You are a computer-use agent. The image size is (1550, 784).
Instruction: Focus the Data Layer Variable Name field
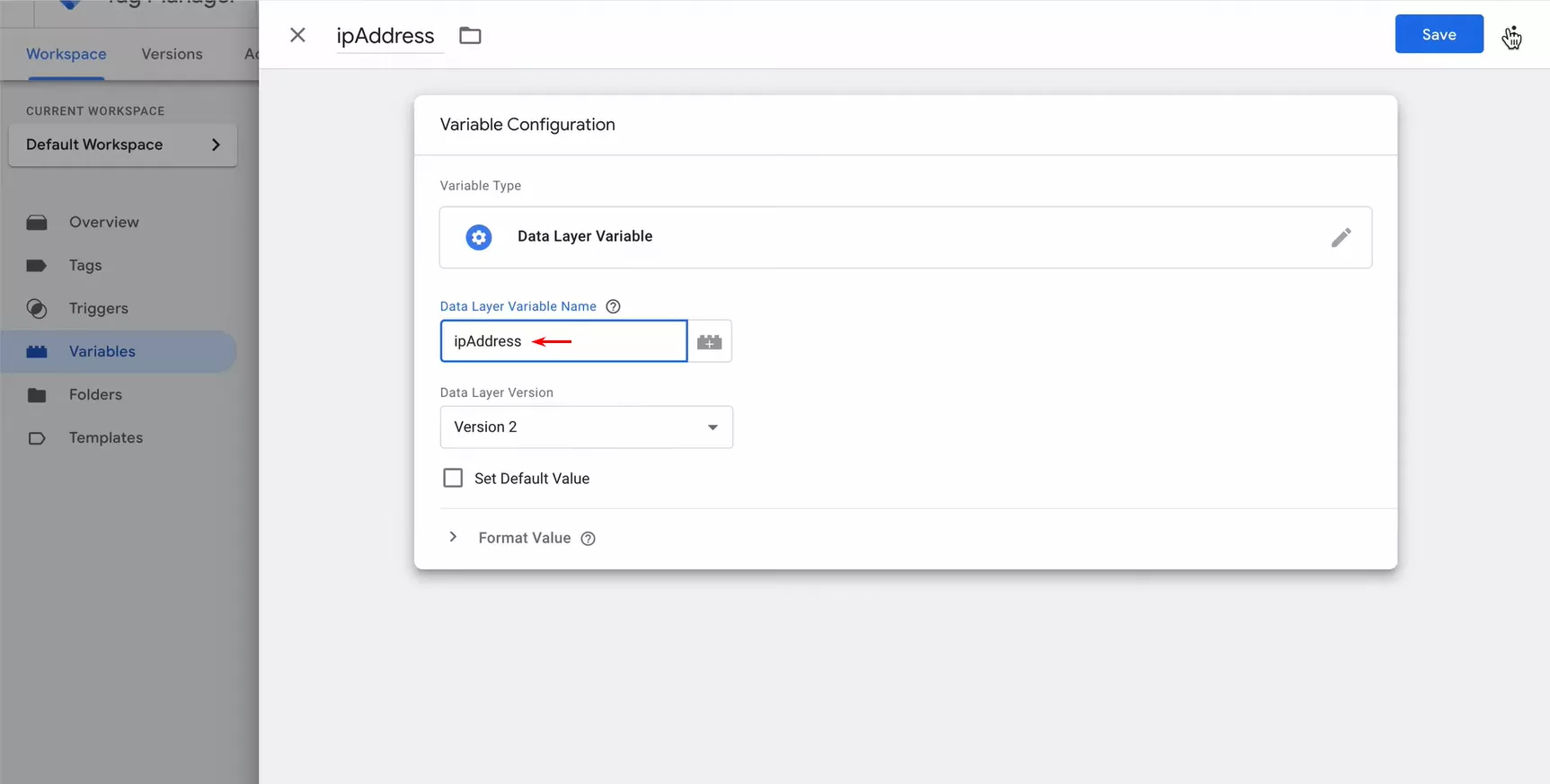click(563, 341)
